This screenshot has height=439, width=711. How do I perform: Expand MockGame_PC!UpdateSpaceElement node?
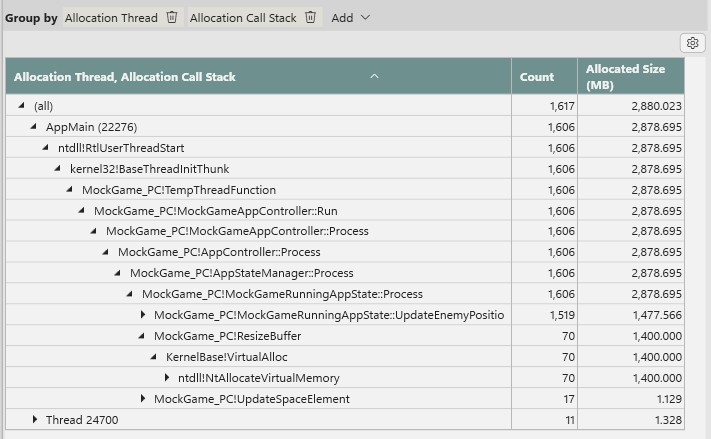coord(143,400)
